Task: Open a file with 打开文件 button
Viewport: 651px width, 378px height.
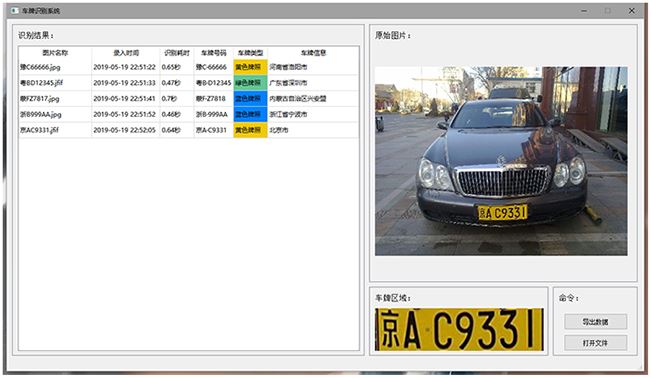Action: point(595,343)
